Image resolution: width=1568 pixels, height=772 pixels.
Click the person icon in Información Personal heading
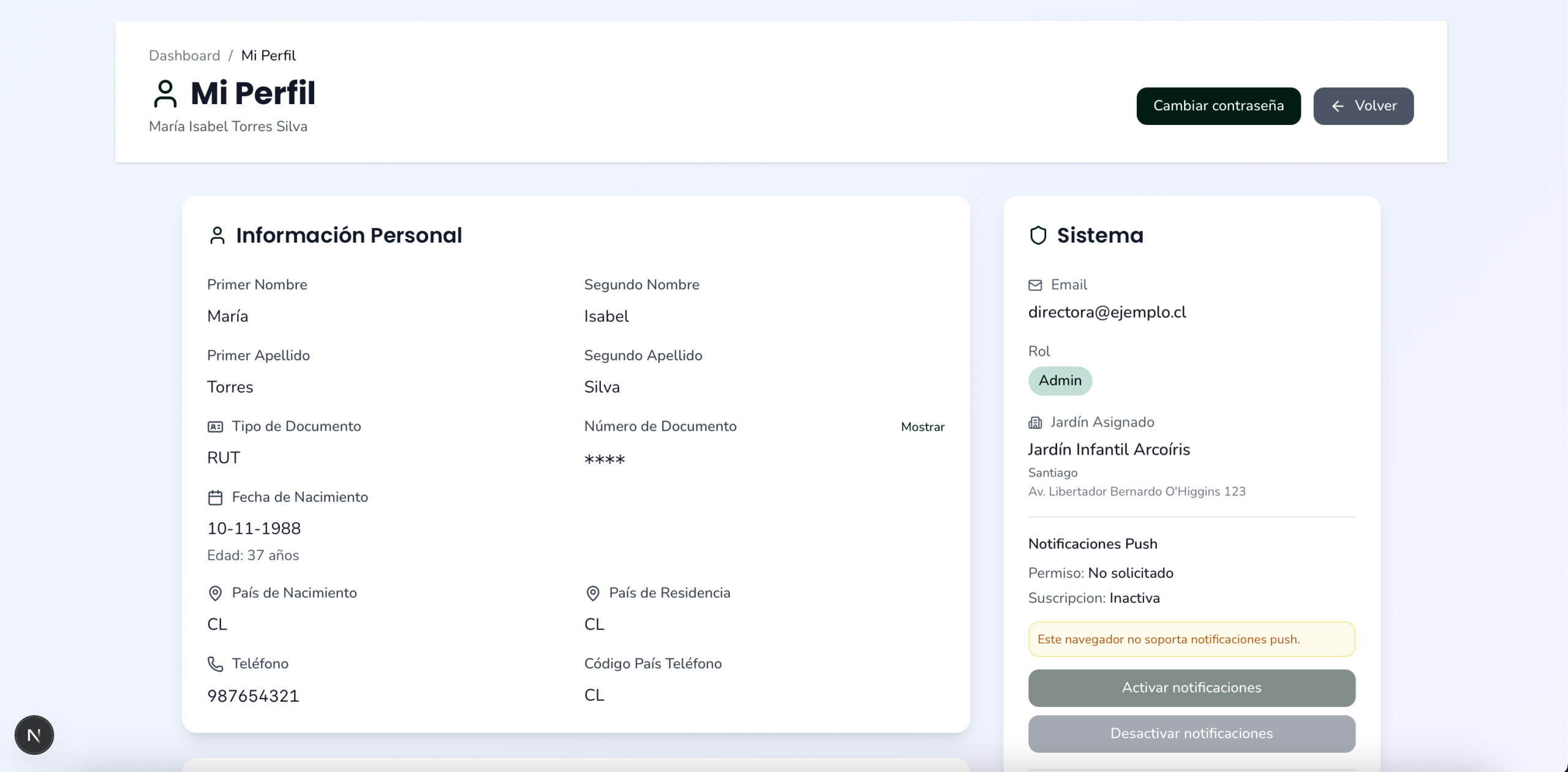217,235
